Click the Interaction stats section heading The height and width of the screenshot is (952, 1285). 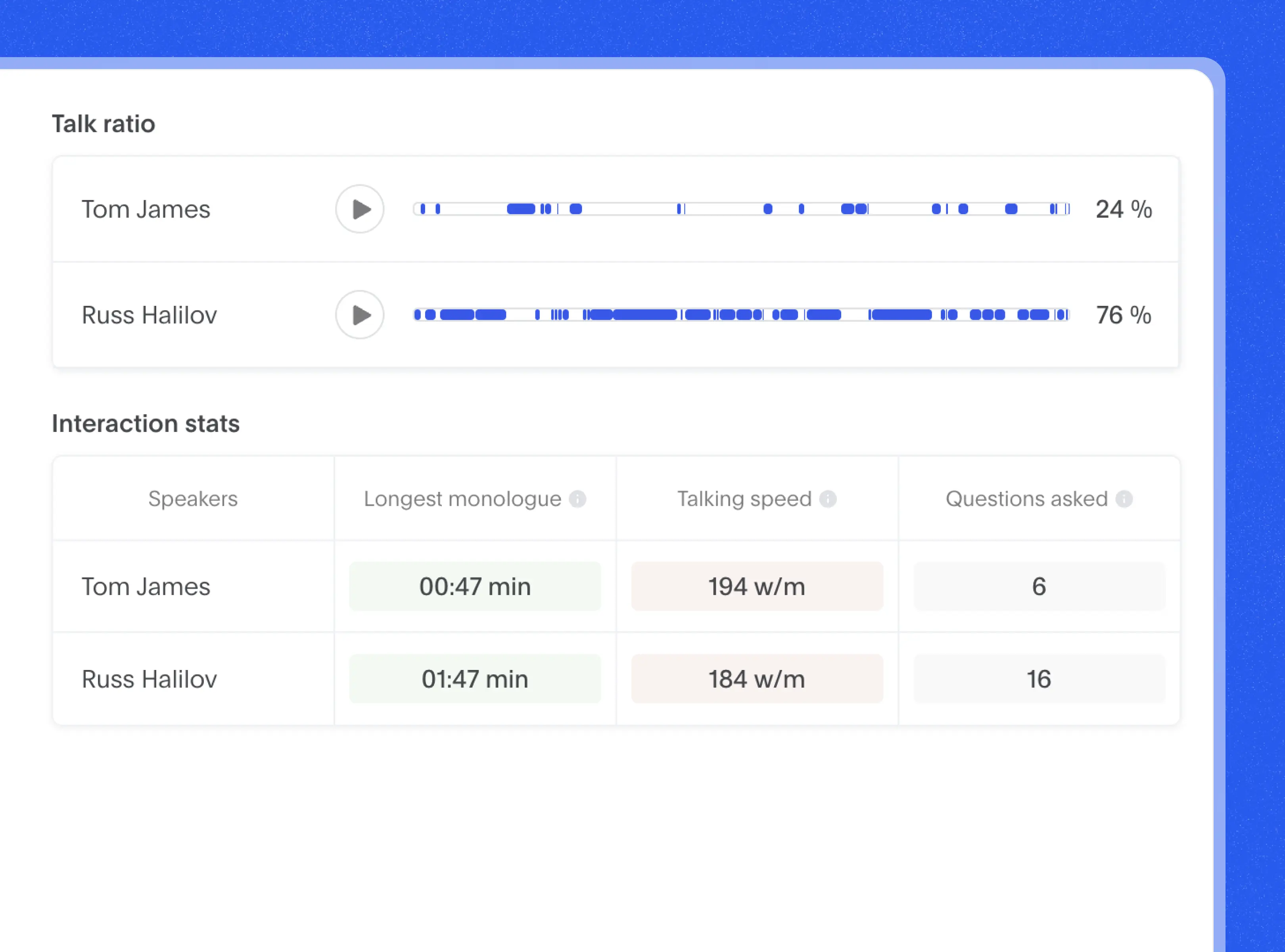click(x=146, y=424)
